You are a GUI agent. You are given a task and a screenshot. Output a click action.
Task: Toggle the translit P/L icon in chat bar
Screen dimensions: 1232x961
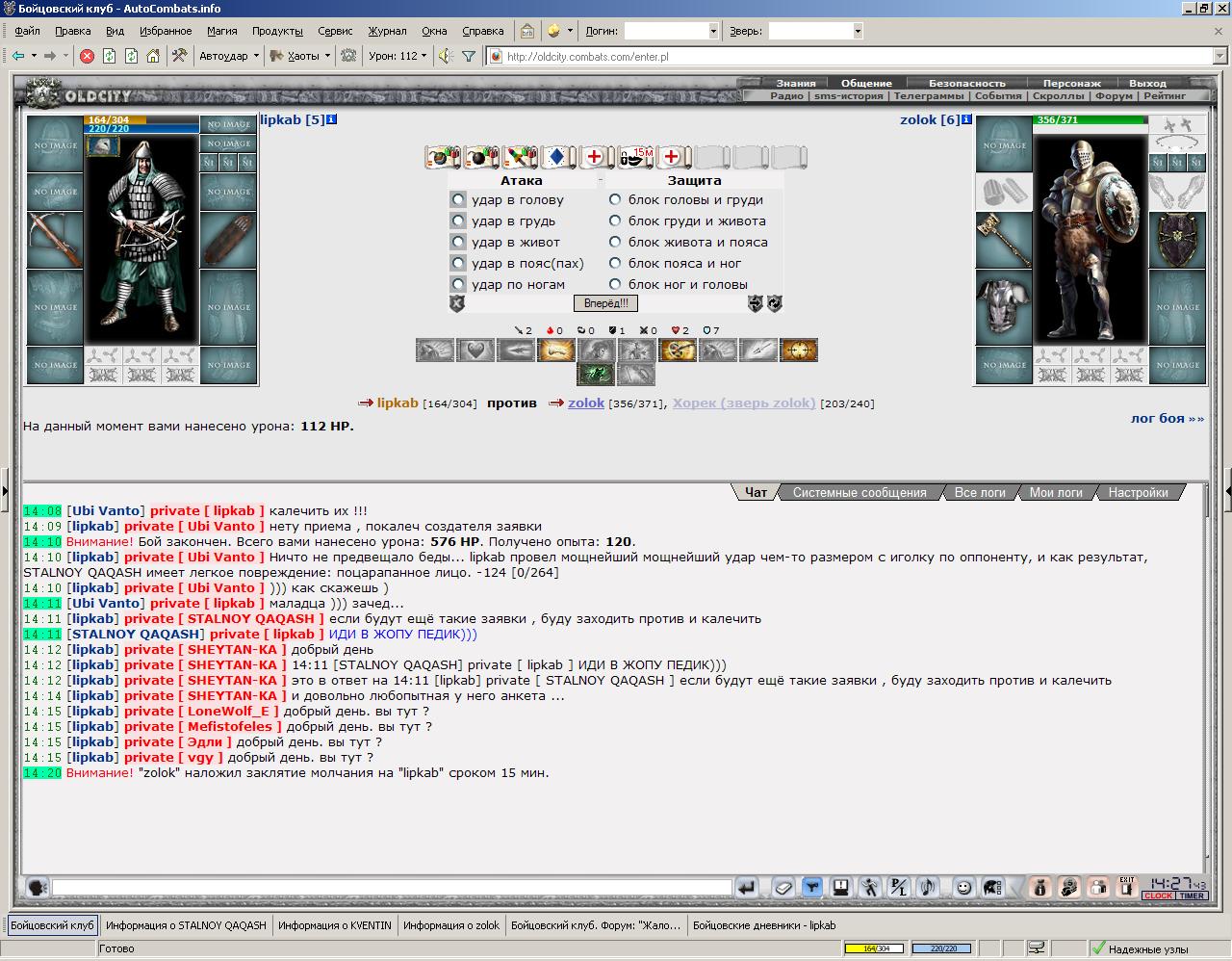[x=898, y=888]
